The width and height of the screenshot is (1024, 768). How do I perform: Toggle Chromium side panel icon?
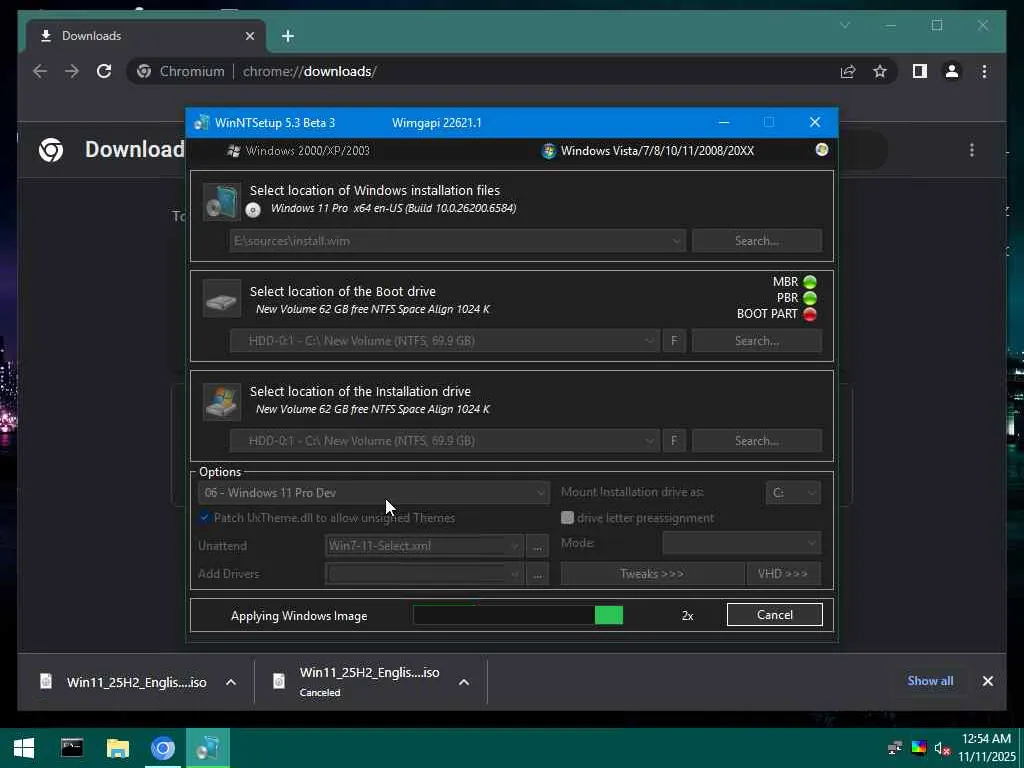pos(920,71)
